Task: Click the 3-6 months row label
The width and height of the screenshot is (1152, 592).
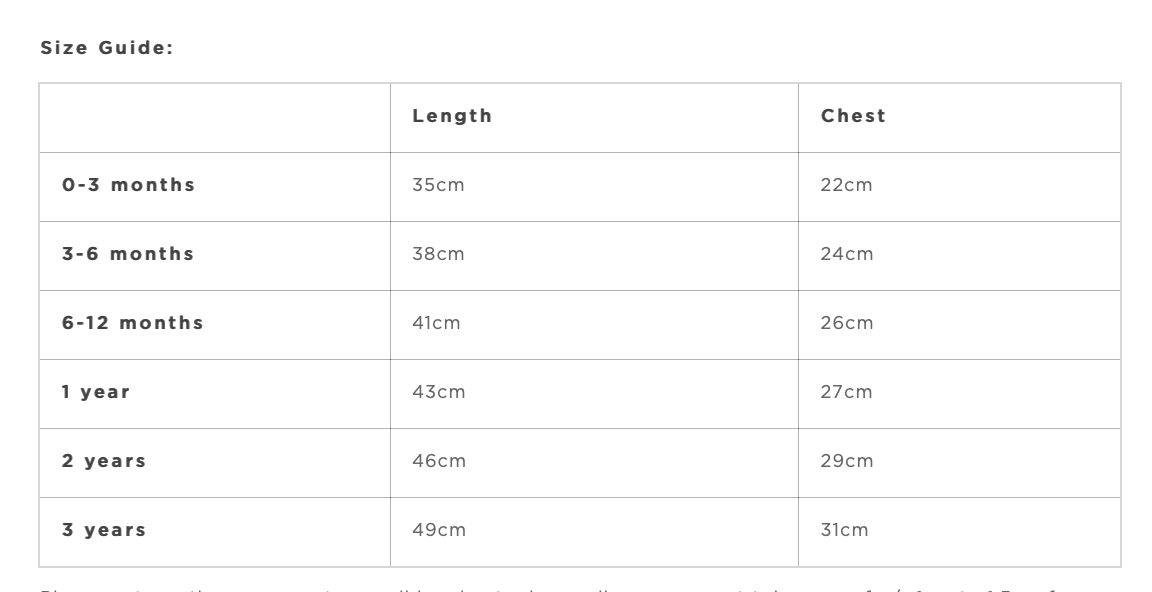Action: click(x=128, y=254)
